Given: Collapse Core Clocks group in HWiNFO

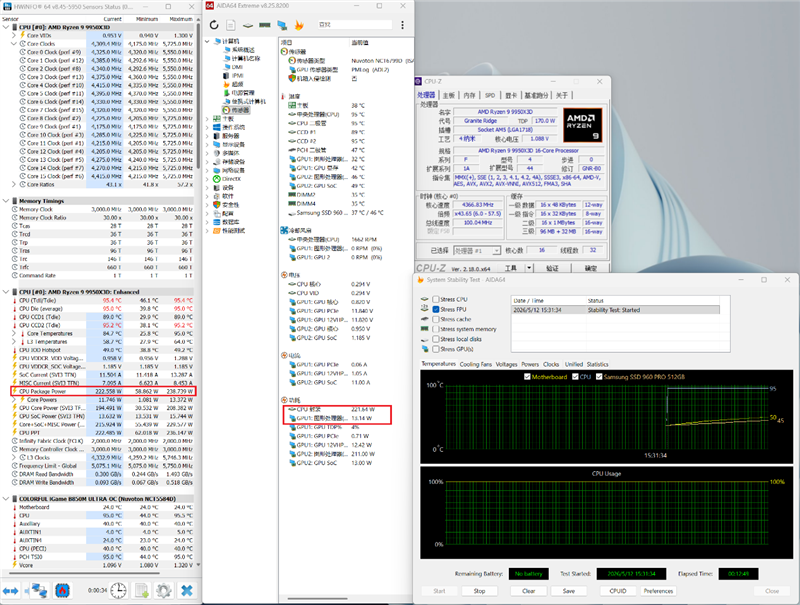Looking at the screenshot, I should pos(14,44).
